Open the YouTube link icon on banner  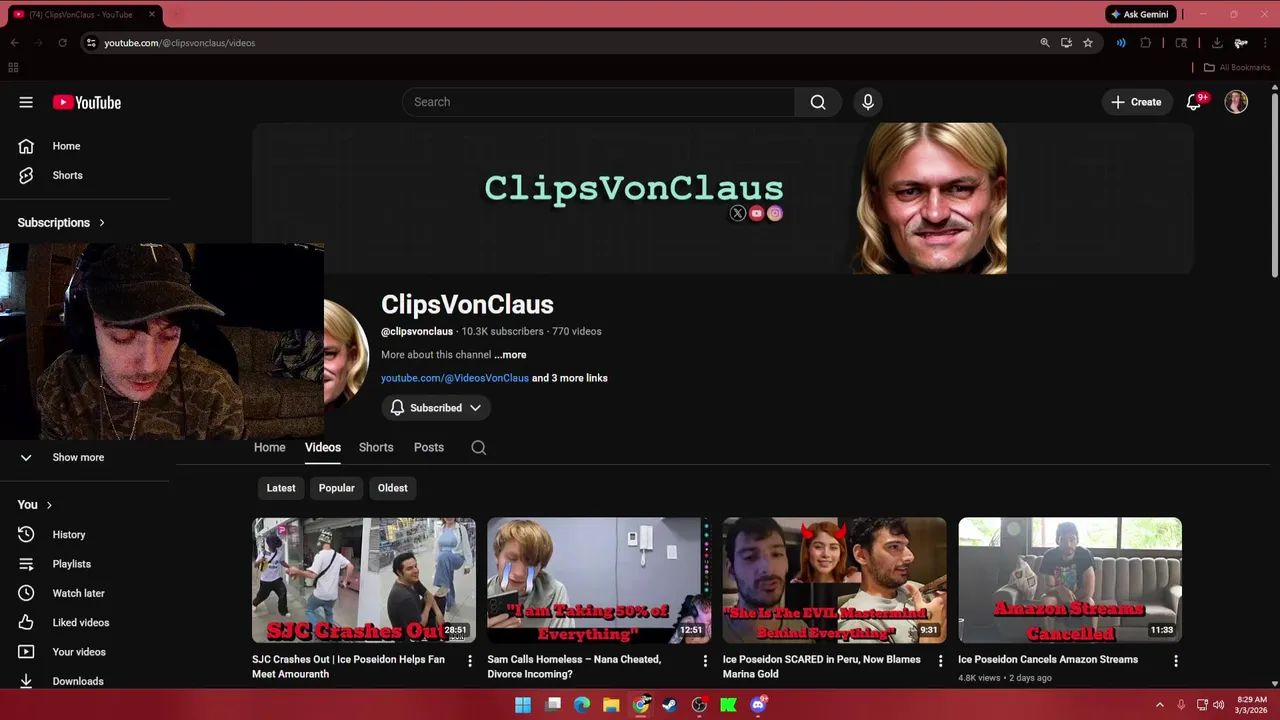coord(757,213)
